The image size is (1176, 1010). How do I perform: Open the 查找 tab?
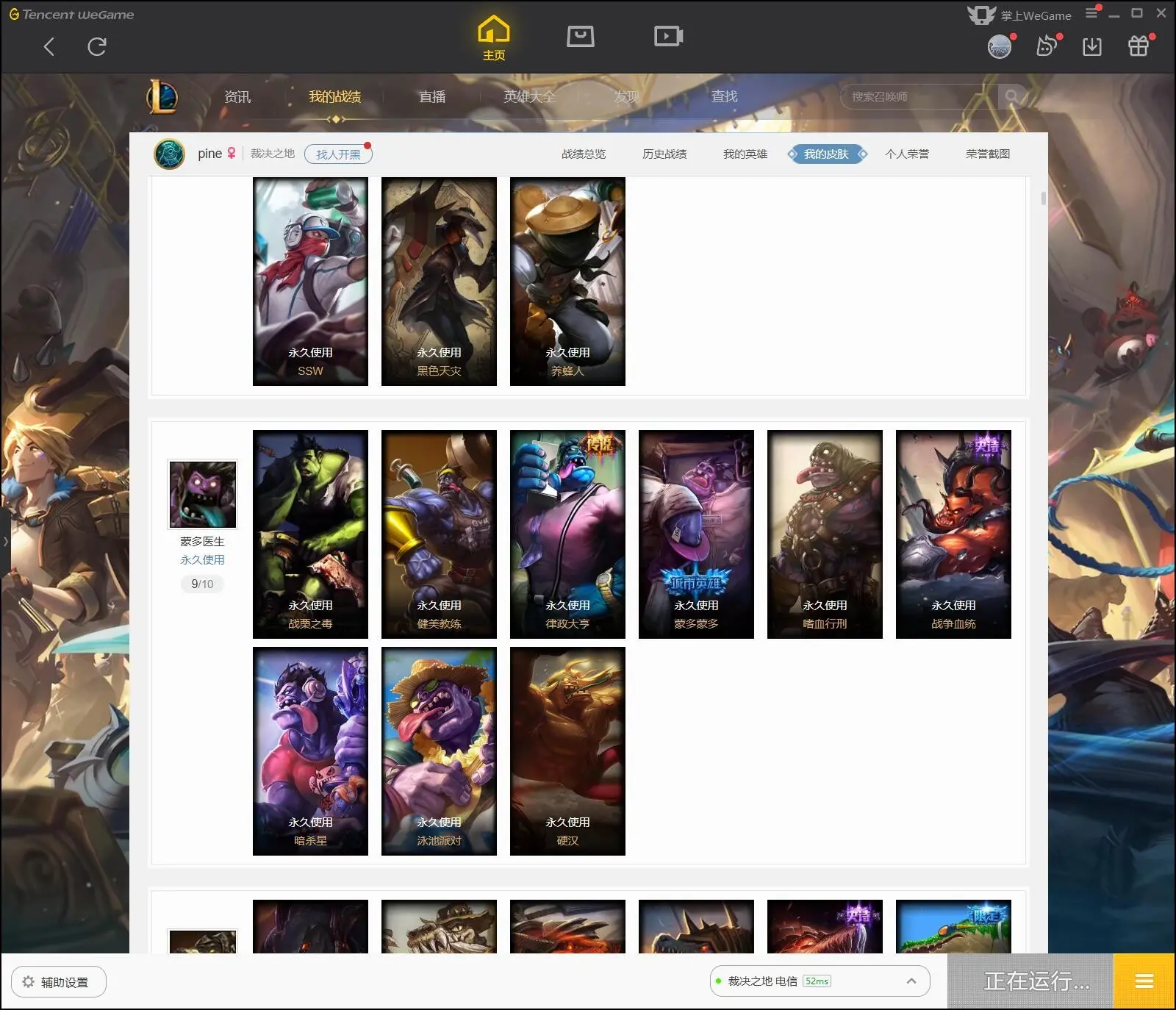pyautogui.click(x=724, y=96)
